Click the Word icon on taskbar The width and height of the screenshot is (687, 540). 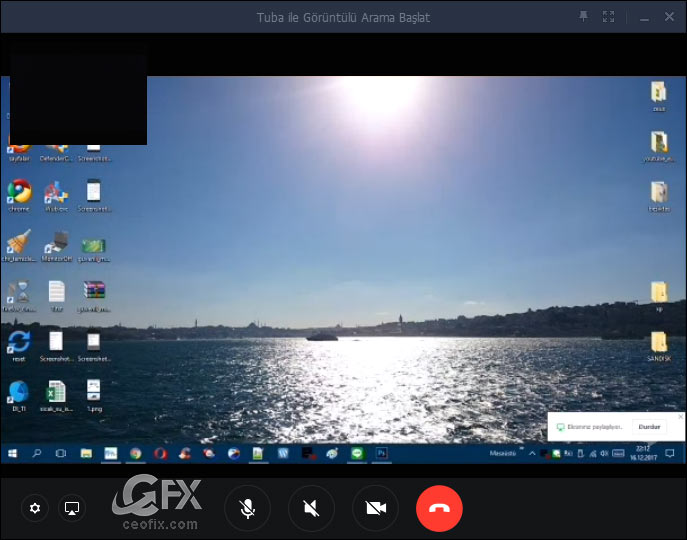283,453
